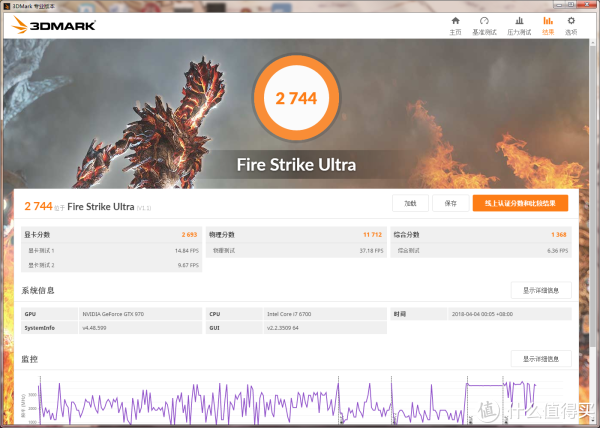Click graphics test 1 row 14.84 FPS
Screen dimensions: 600x428
point(111,251)
